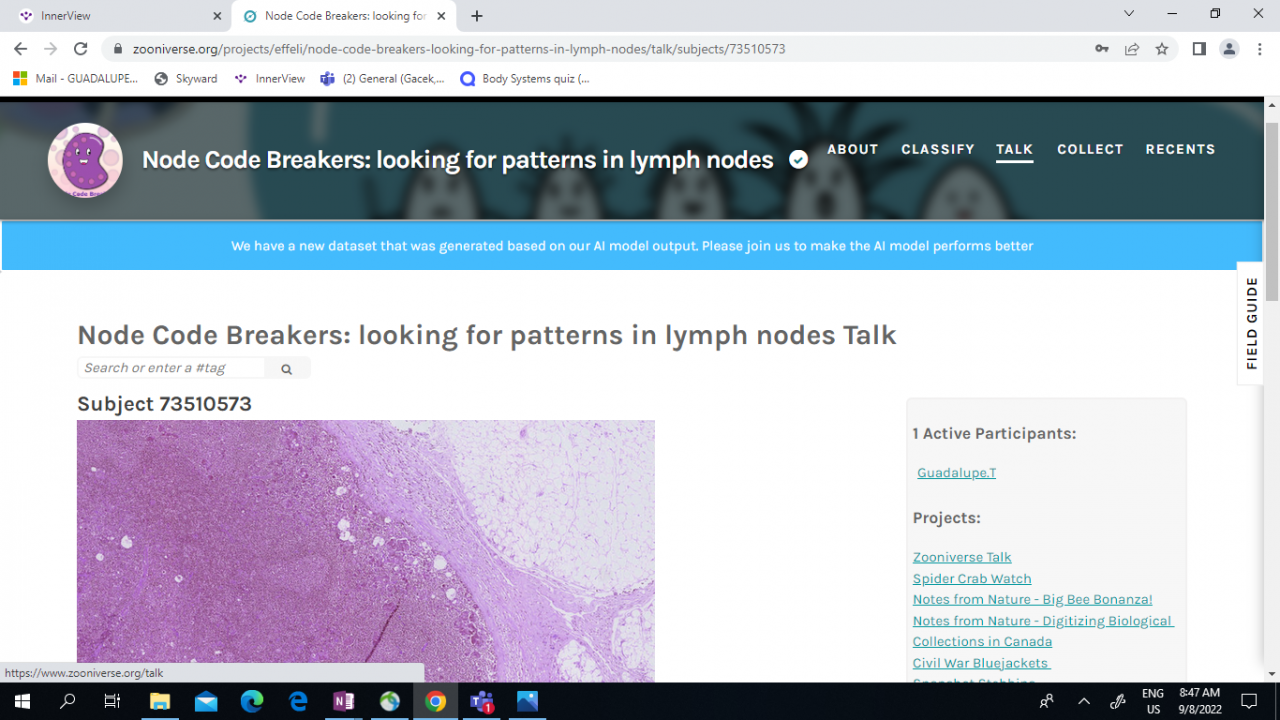
Task: Open Microsoft Edge from taskbar
Action: 252,701
